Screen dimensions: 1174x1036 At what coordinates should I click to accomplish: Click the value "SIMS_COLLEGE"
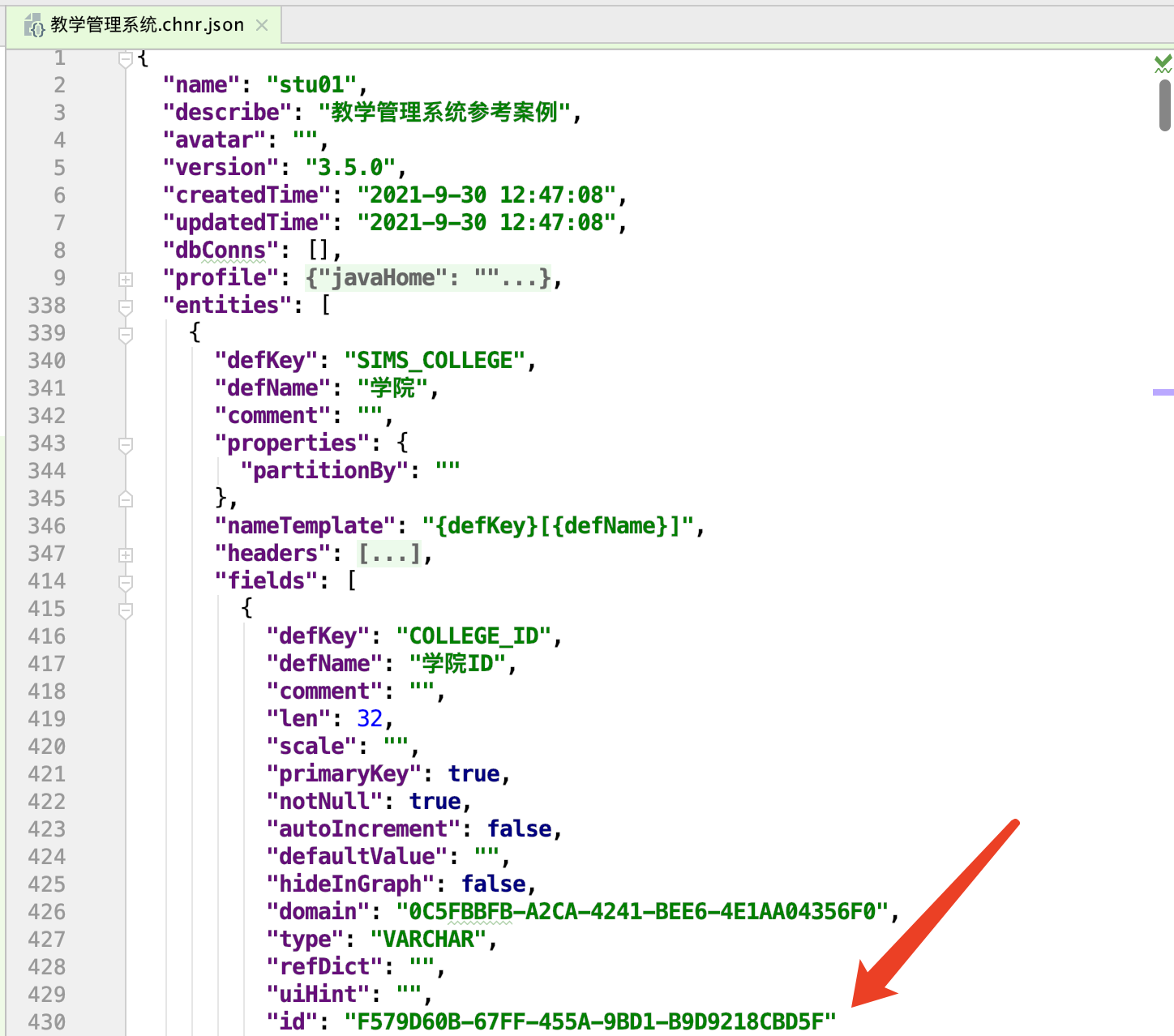click(435, 361)
